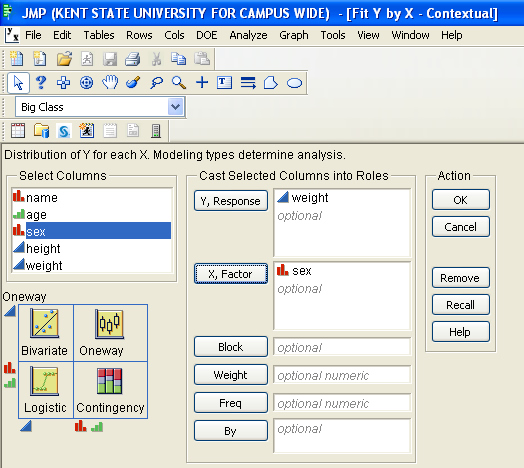The width and height of the screenshot is (524, 468).
Task: Click the Save disk toolbar icon
Action: 110,59
